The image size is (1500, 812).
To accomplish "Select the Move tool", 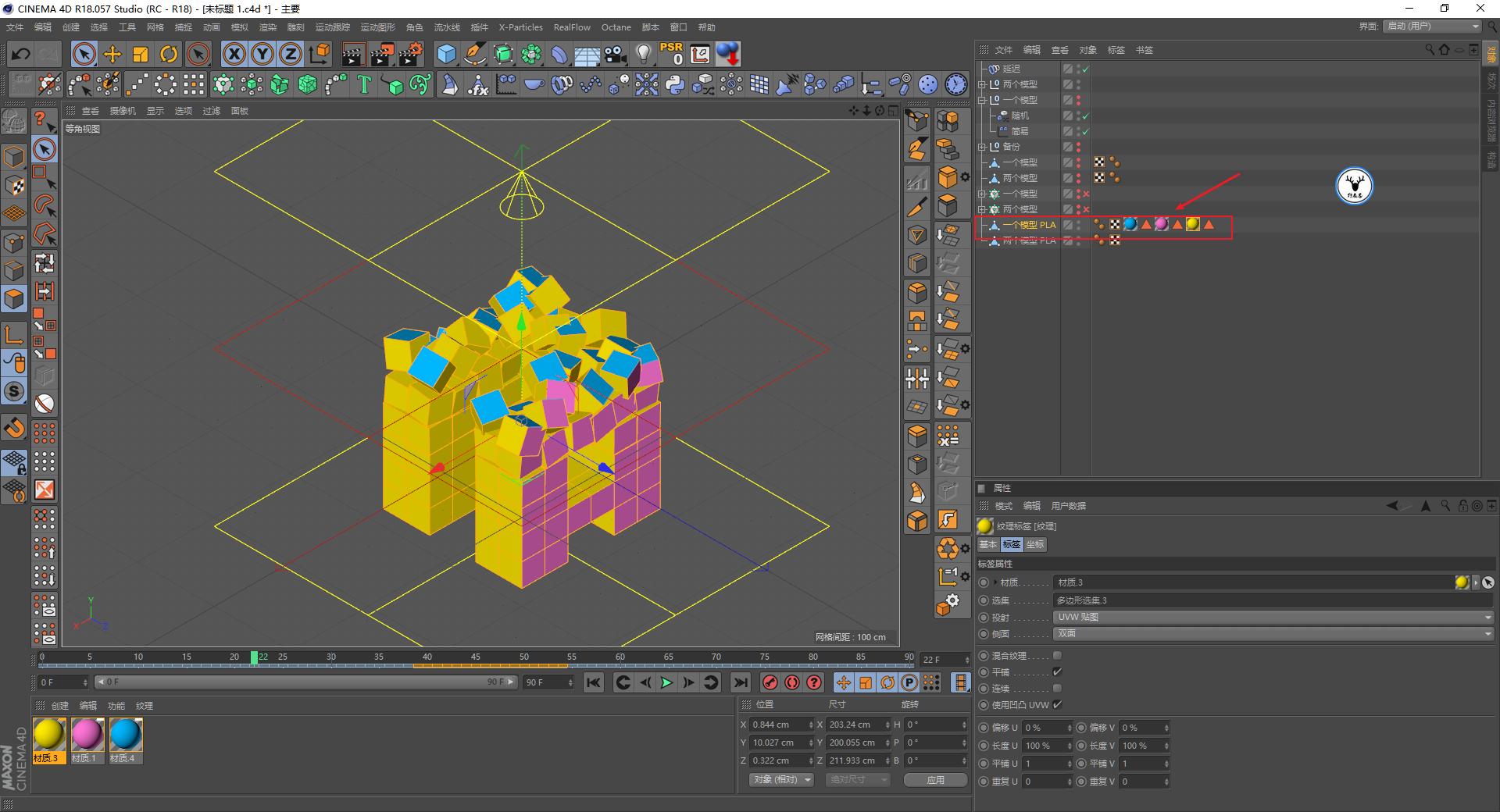I will click(x=112, y=54).
